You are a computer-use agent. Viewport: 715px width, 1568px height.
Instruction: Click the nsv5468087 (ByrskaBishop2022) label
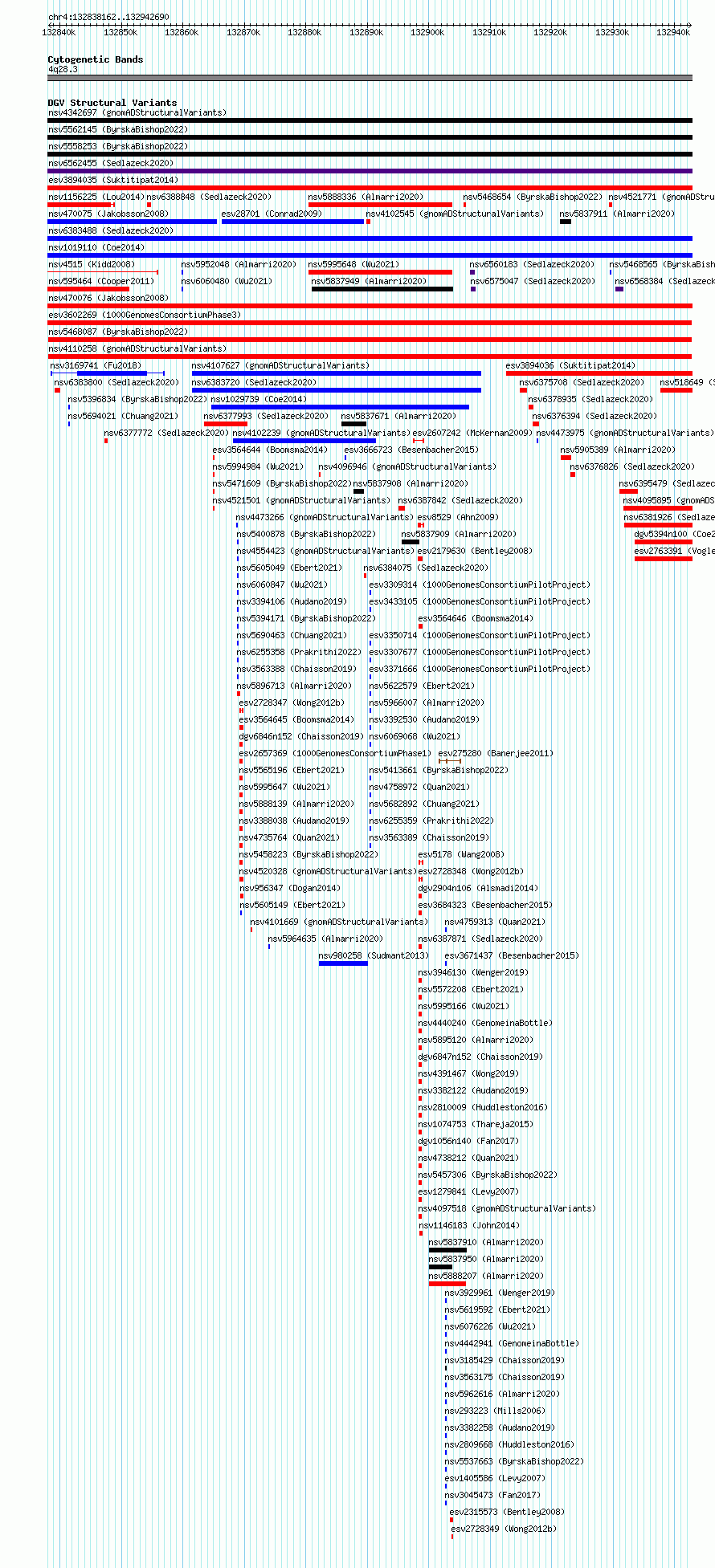coord(117,332)
